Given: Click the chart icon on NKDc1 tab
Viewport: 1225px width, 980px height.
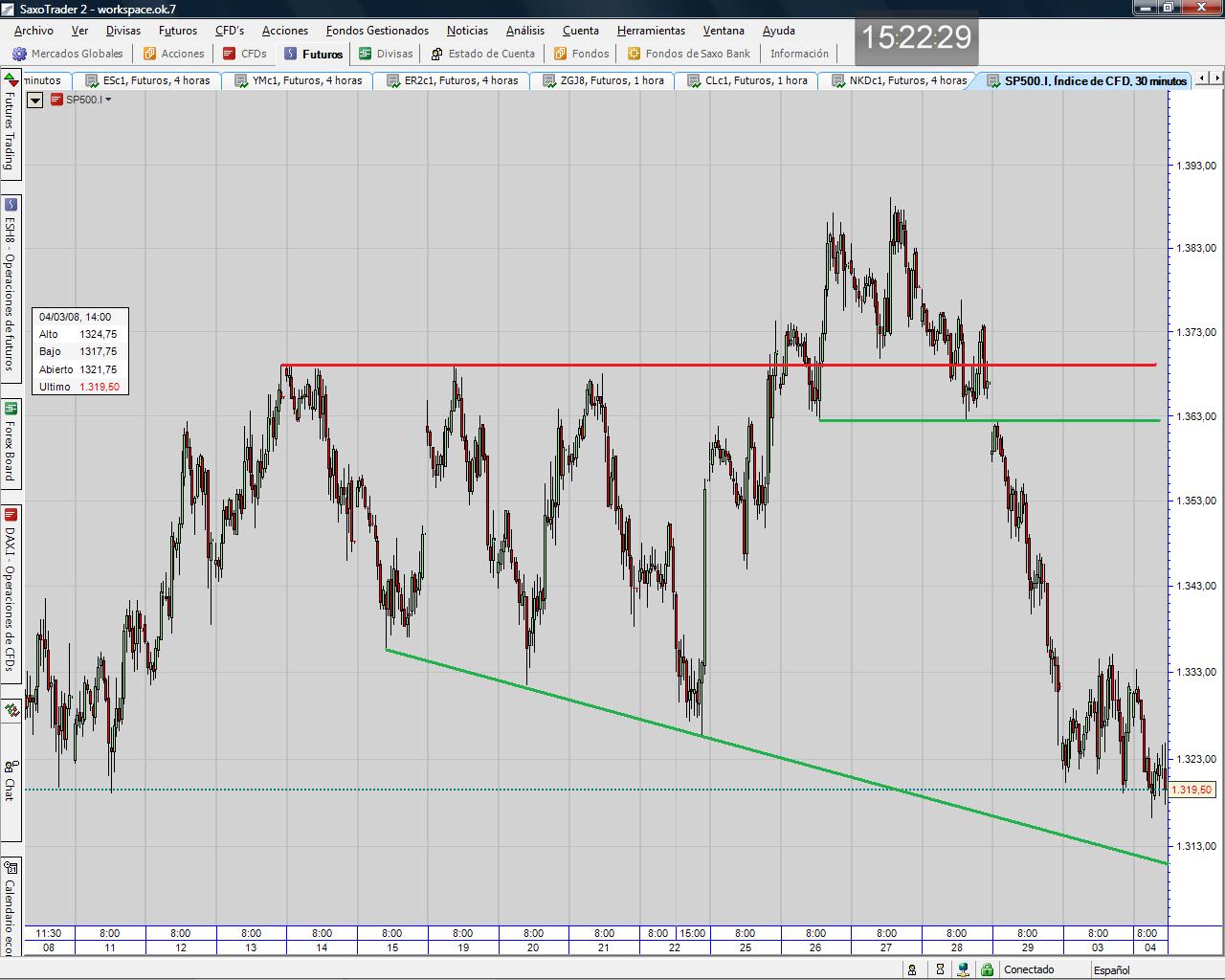Looking at the screenshot, I should (838, 80).
